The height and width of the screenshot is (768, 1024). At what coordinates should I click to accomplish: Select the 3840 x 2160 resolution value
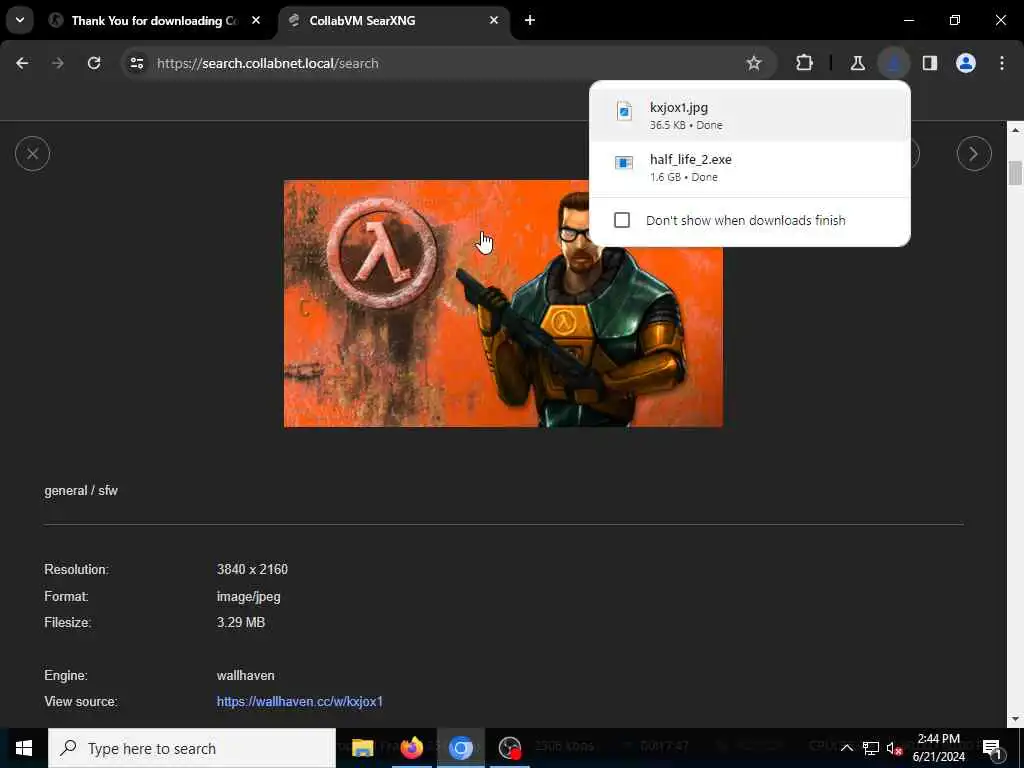click(x=252, y=569)
